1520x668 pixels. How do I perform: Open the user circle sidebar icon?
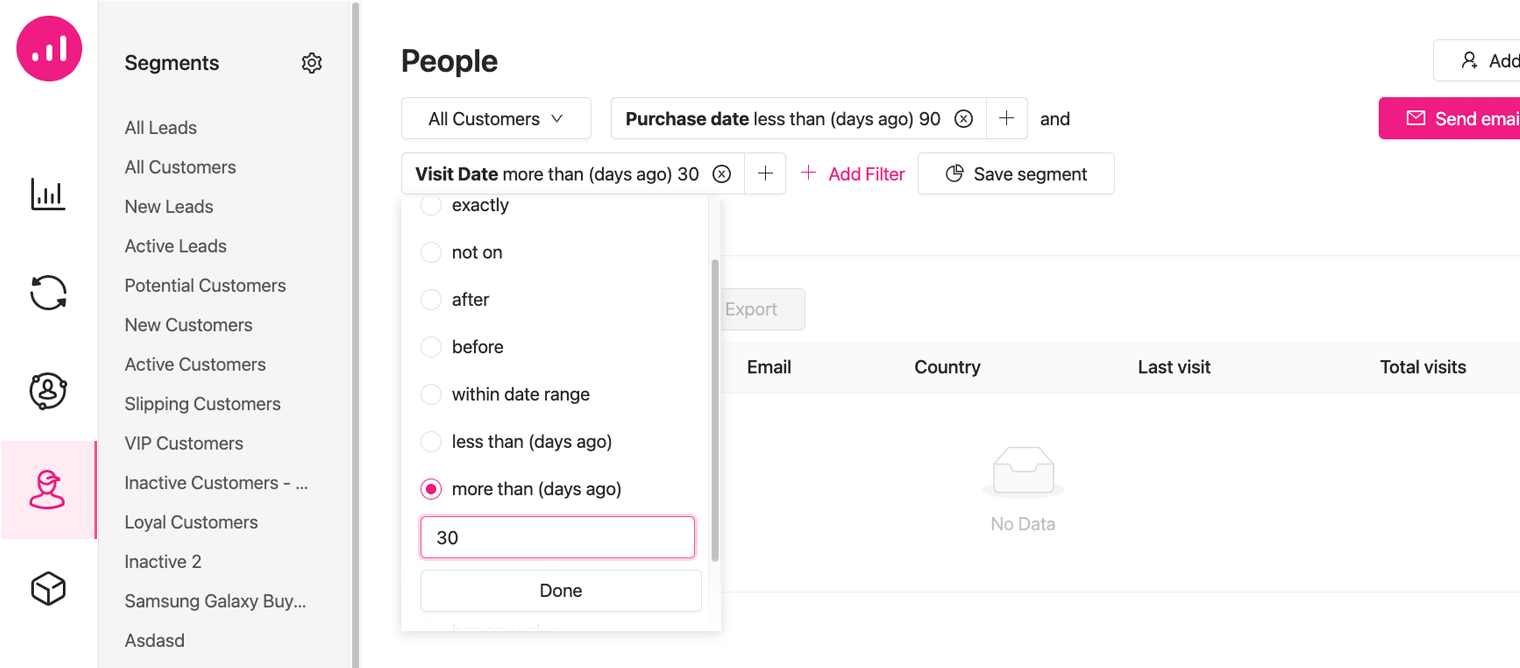point(48,391)
